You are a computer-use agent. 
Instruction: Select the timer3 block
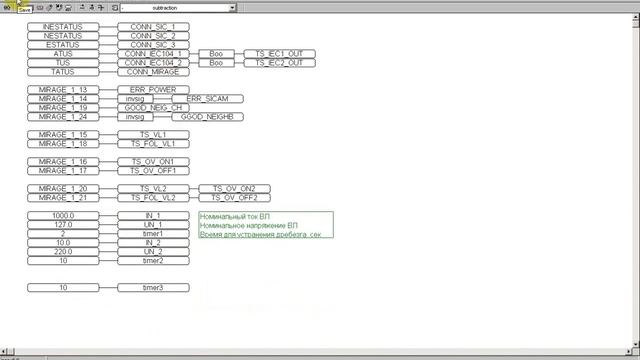tap(153, 287)
